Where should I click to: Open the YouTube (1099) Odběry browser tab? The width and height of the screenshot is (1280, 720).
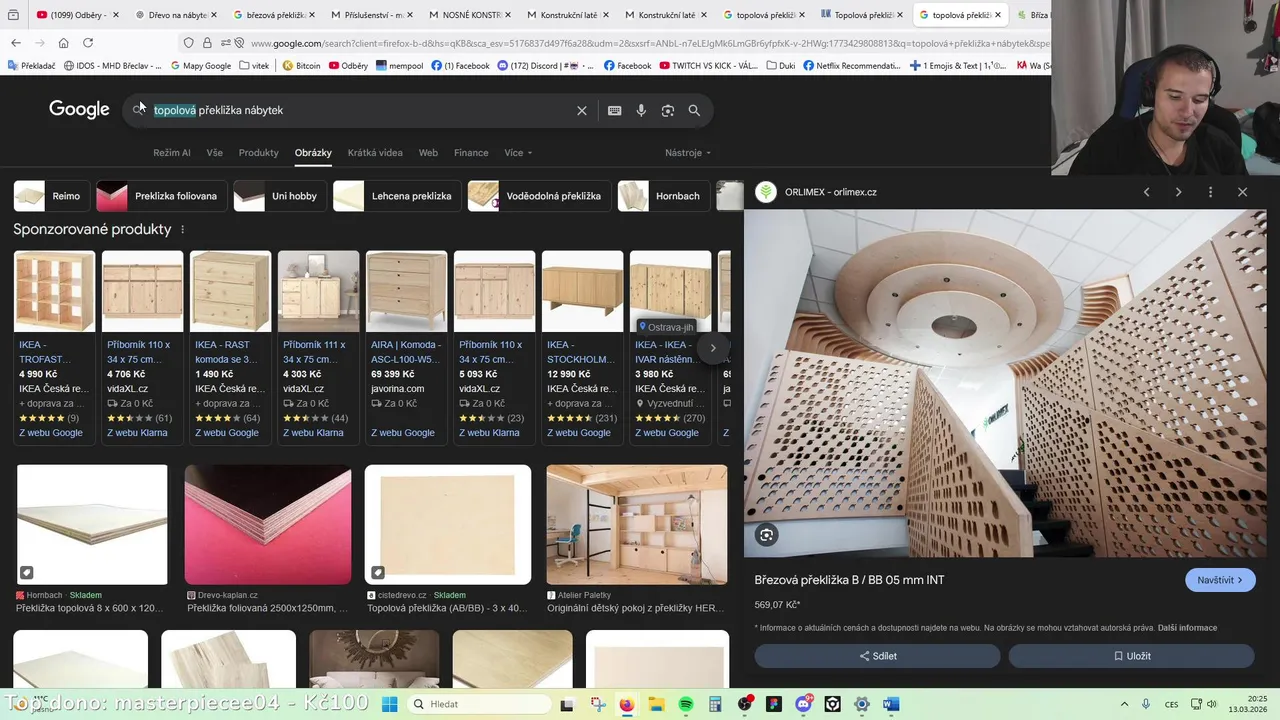tap(77, 15)
